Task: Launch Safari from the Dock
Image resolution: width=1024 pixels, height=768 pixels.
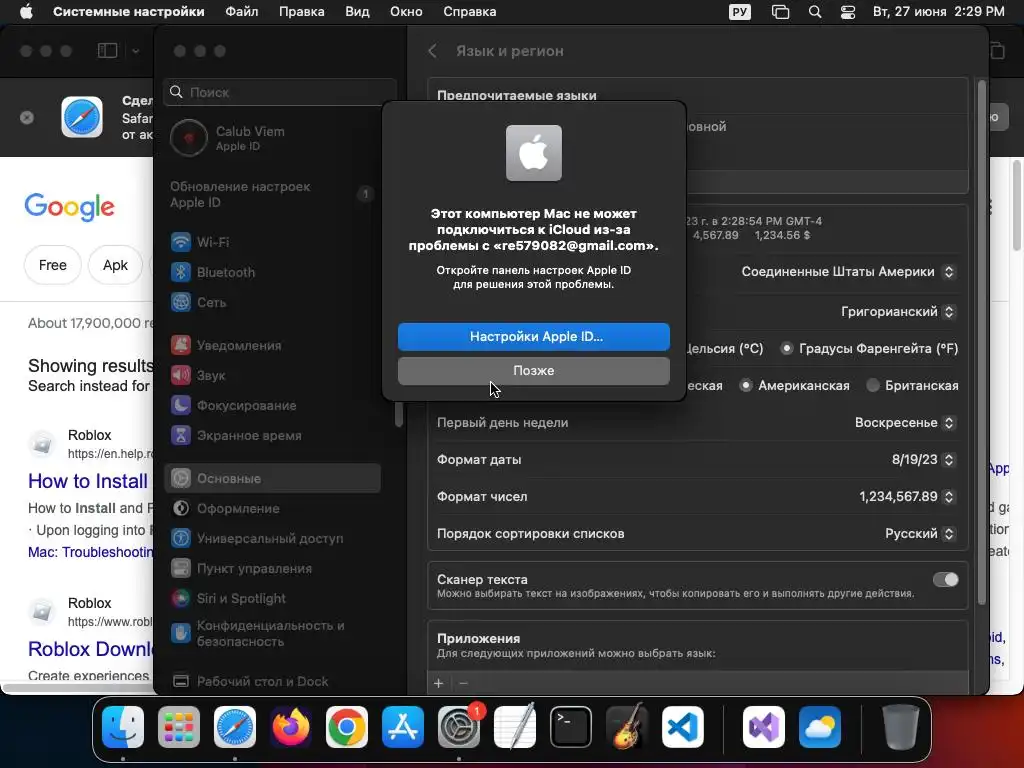Action: click(x=235, y=727)
